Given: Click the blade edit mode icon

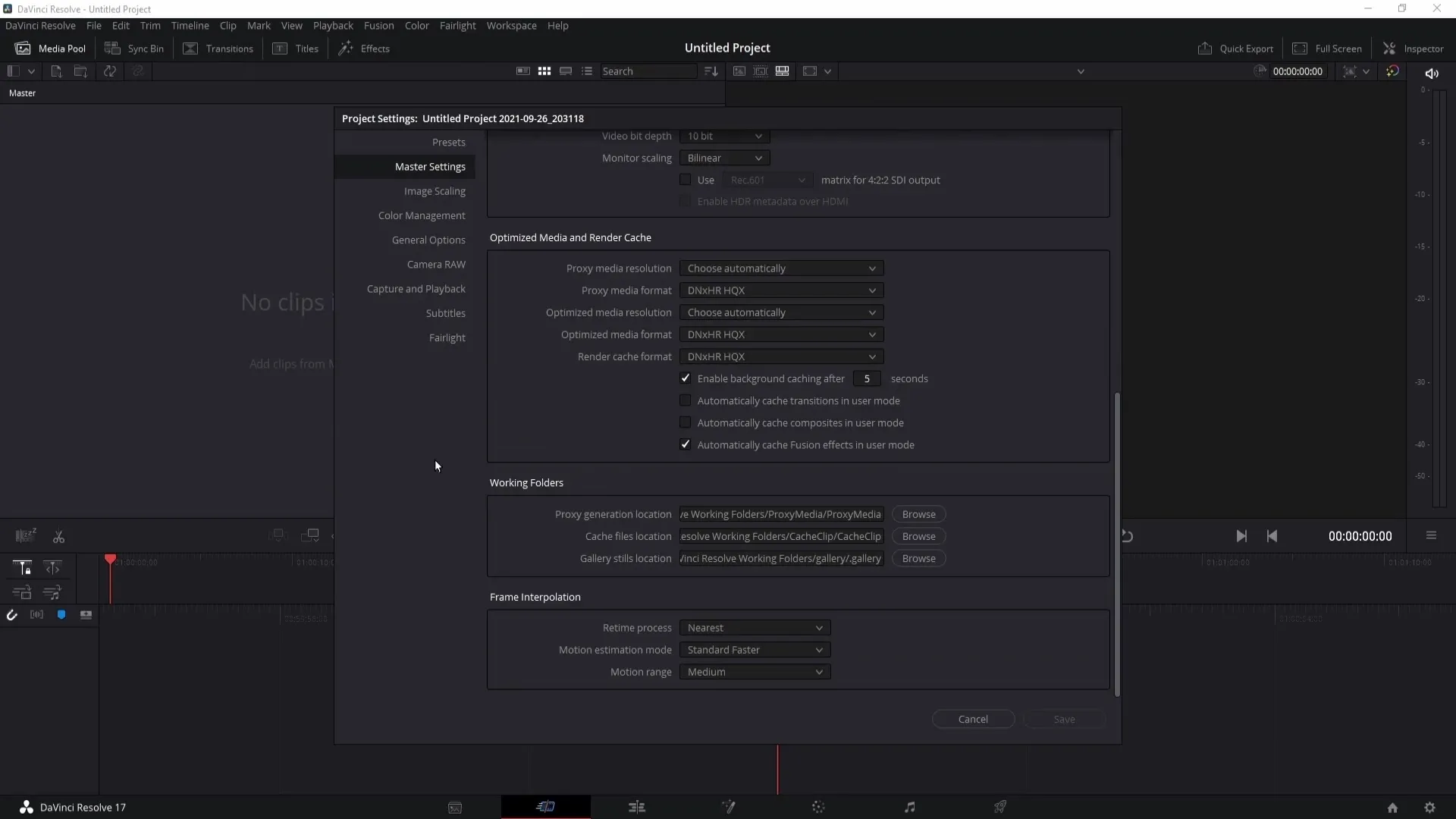Looking at the screenshot, I should tap(58, 535).
